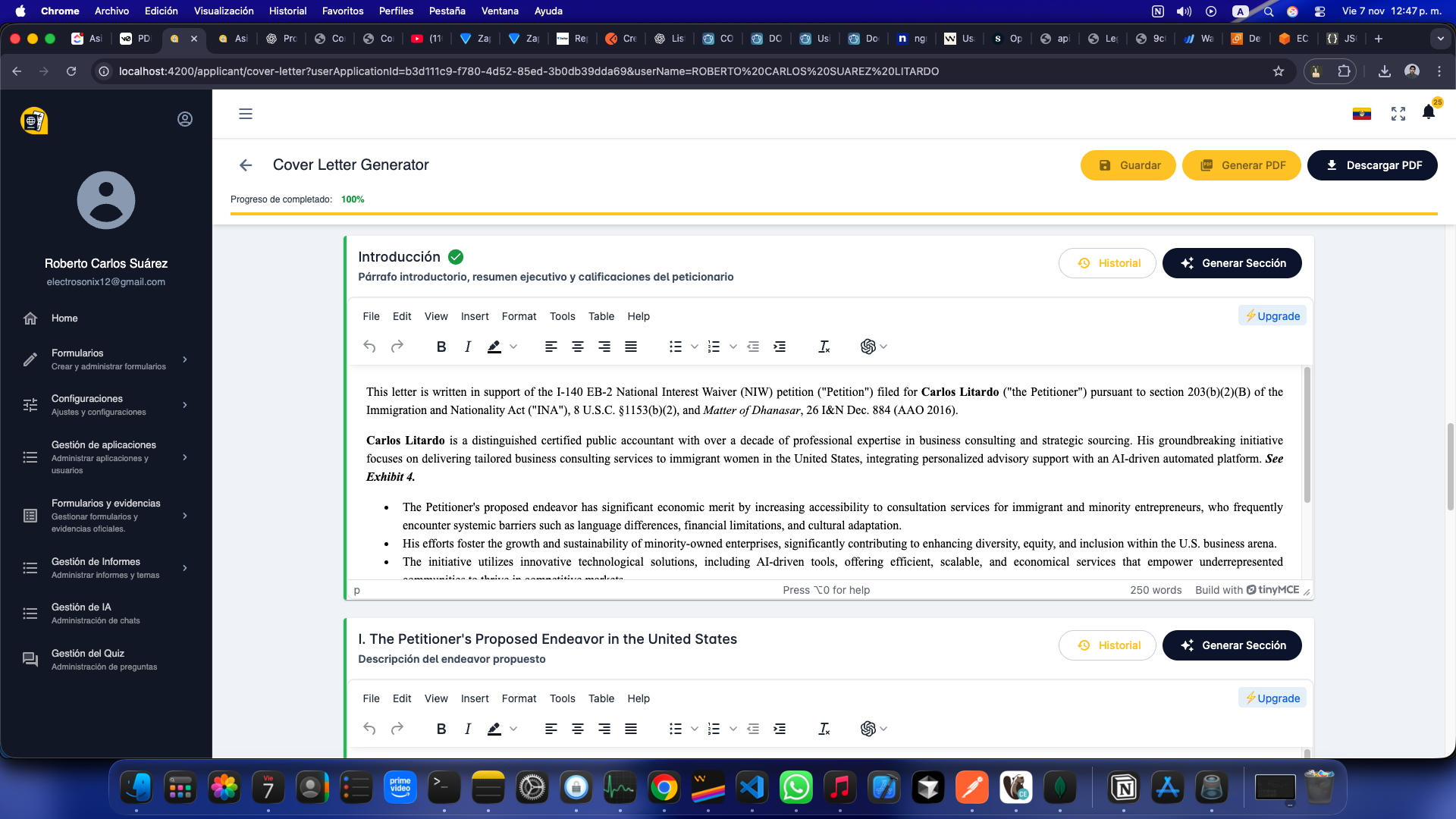This screenshot has height=819, width=1456.
Task: Click the Guardar button
Action: 1128,165
